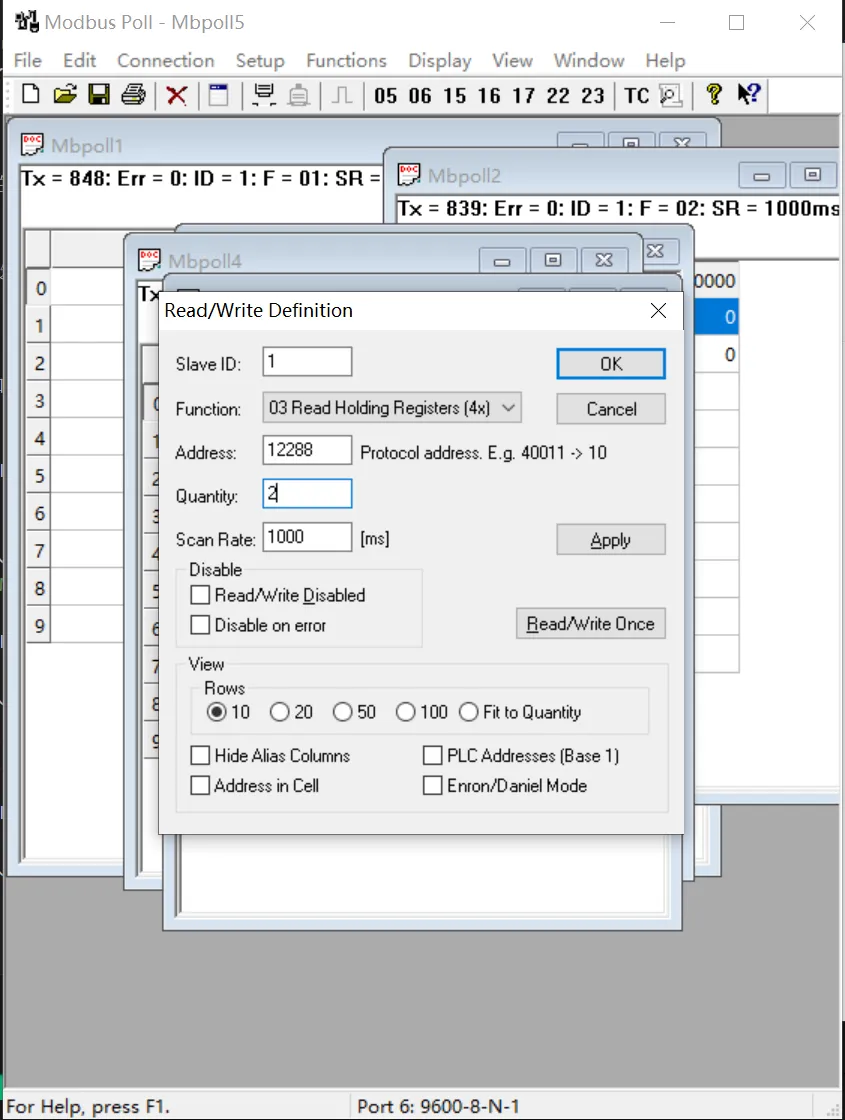This screenshot has width=845, height=1120.
Task: Click the Disconnect toolbar icon
Action: pos(299,95)
